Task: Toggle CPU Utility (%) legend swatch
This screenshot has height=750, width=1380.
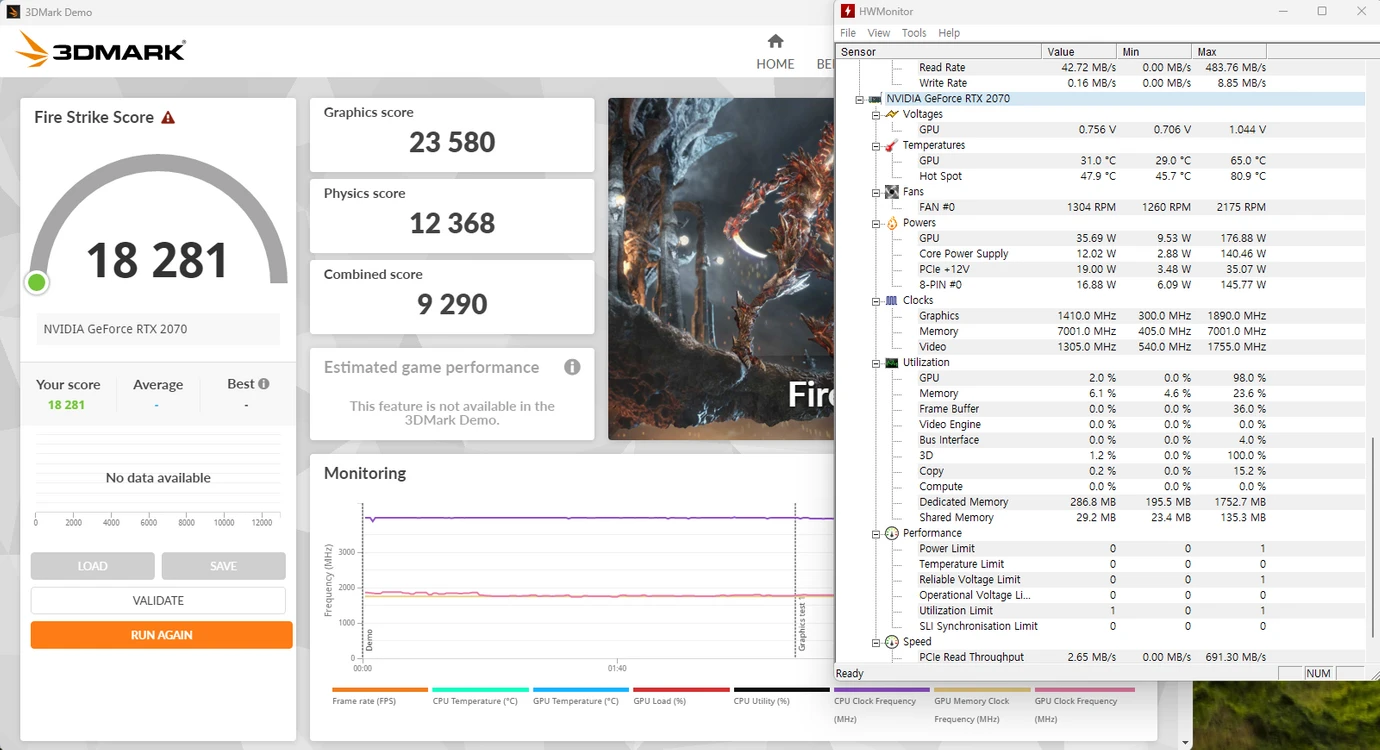Action: (x=782, y=690)
